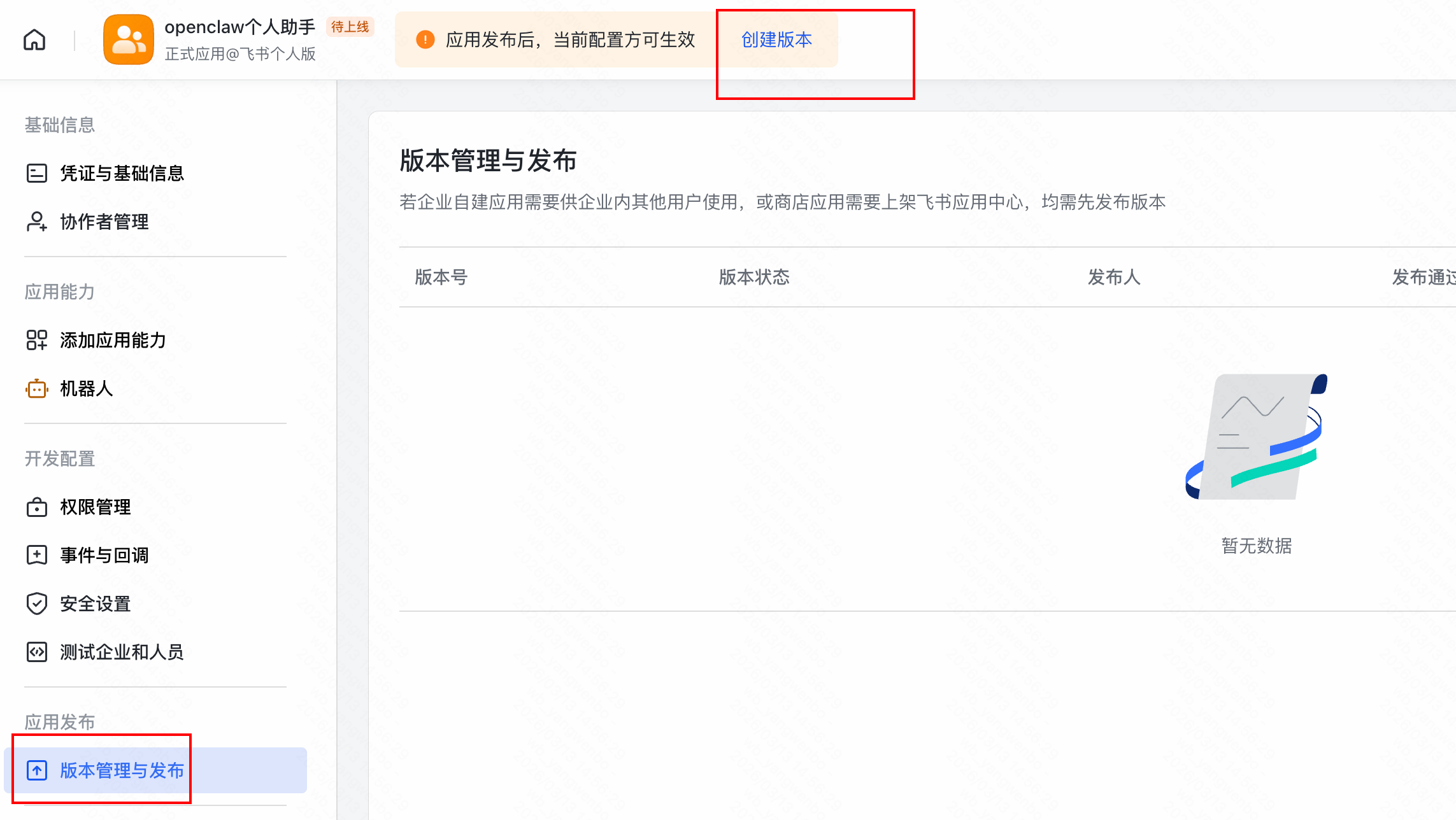
Task: Click the 待上线 status tag
Action: pos(350,27)
